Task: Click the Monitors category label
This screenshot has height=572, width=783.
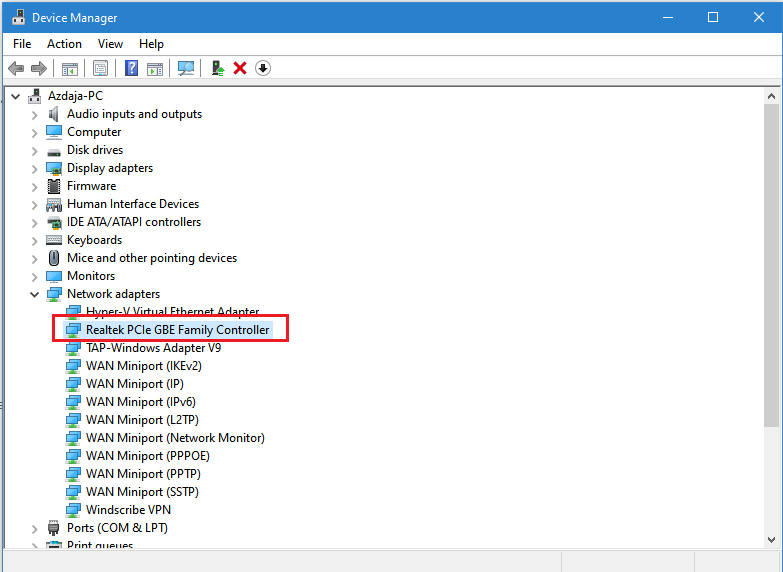Action: [x=91, y=276]
